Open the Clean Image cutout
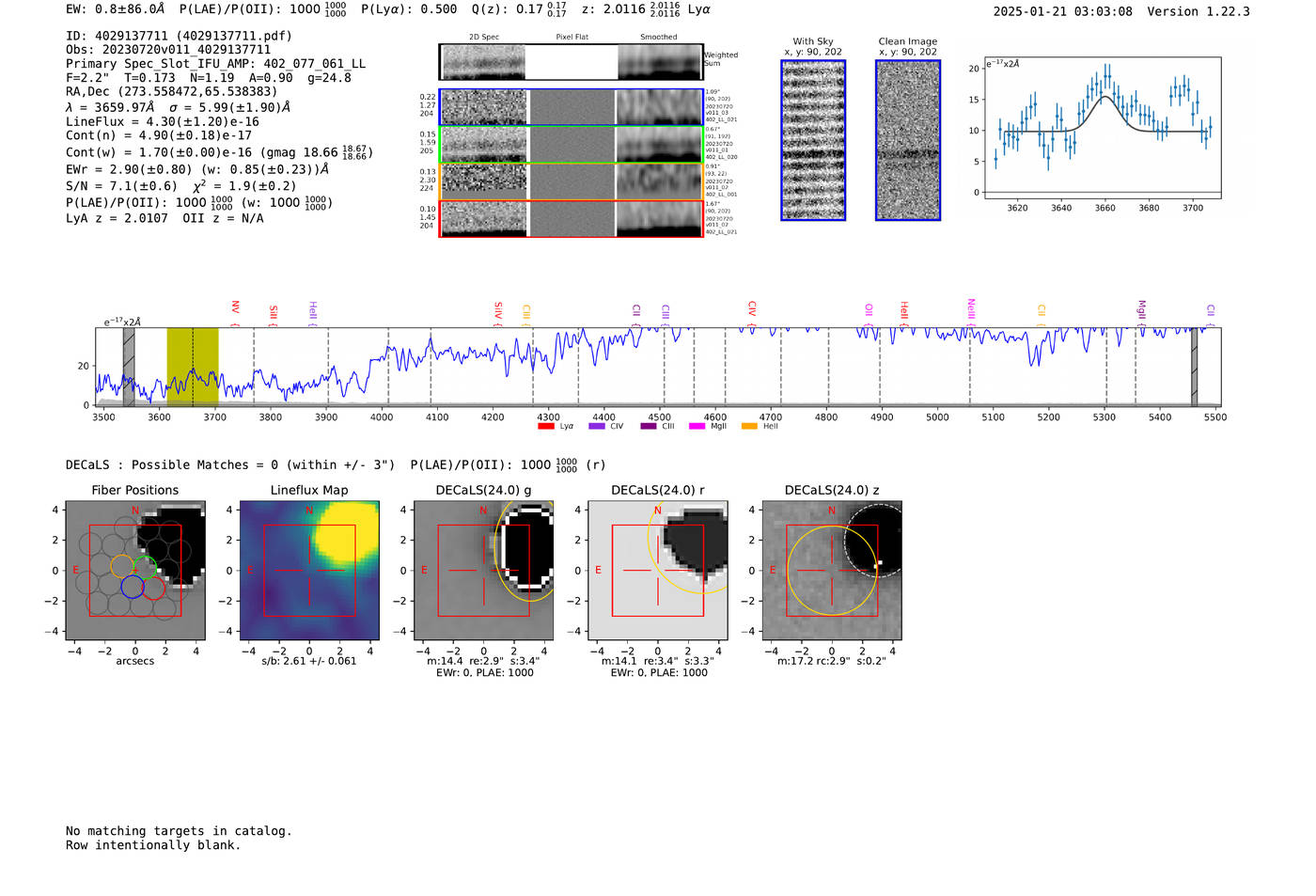Viewport: 1316px width, 896px height. (908, 140)
